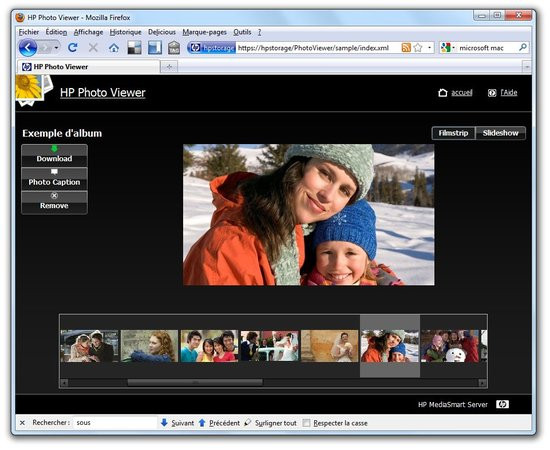Open the back/forward history dropdown arrow
Viewport: 550px width, 450px height.
(x=56, y=48)
